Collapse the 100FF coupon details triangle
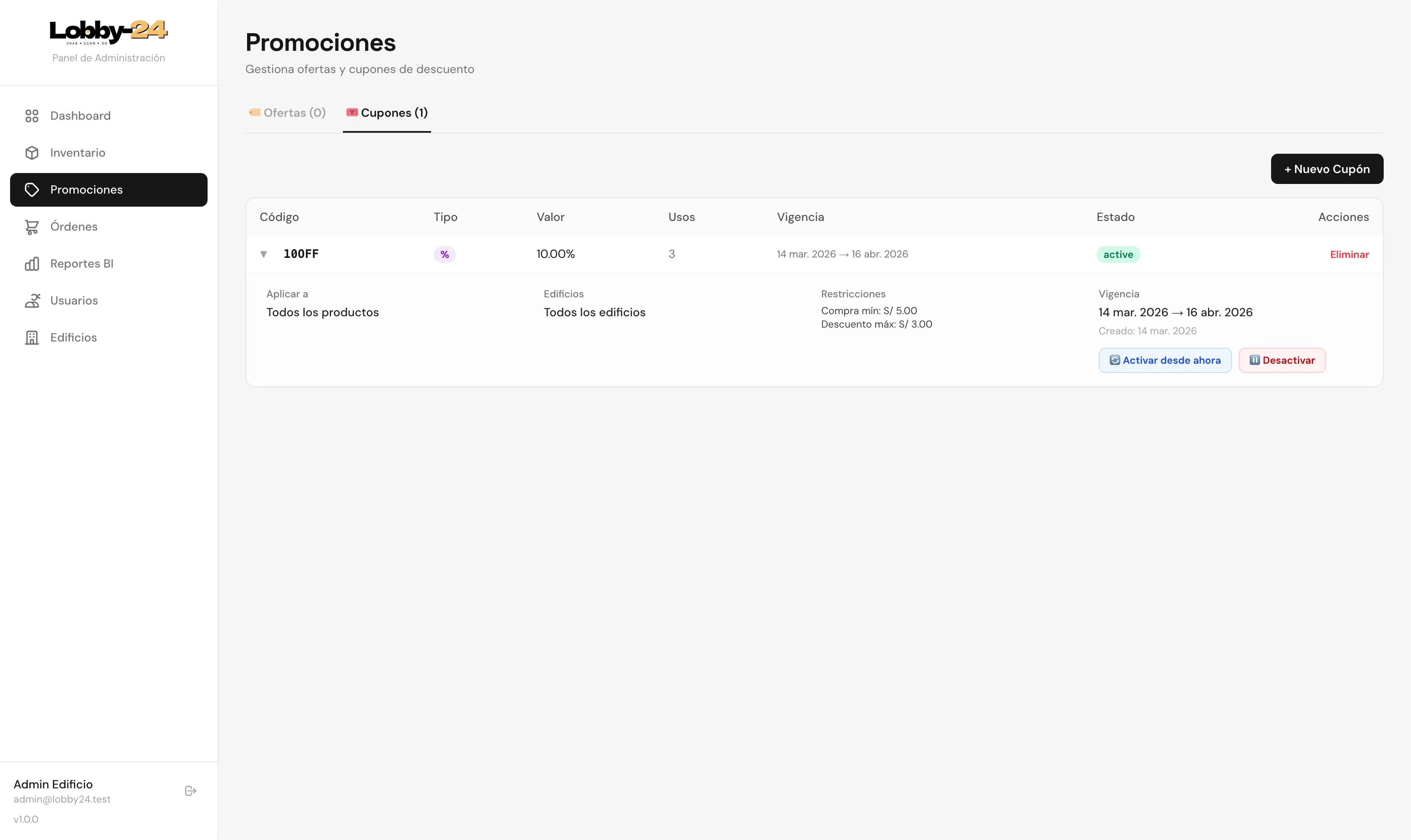Screen dimensions: 1411x840 pyautogui.click(x=264, y=254)
